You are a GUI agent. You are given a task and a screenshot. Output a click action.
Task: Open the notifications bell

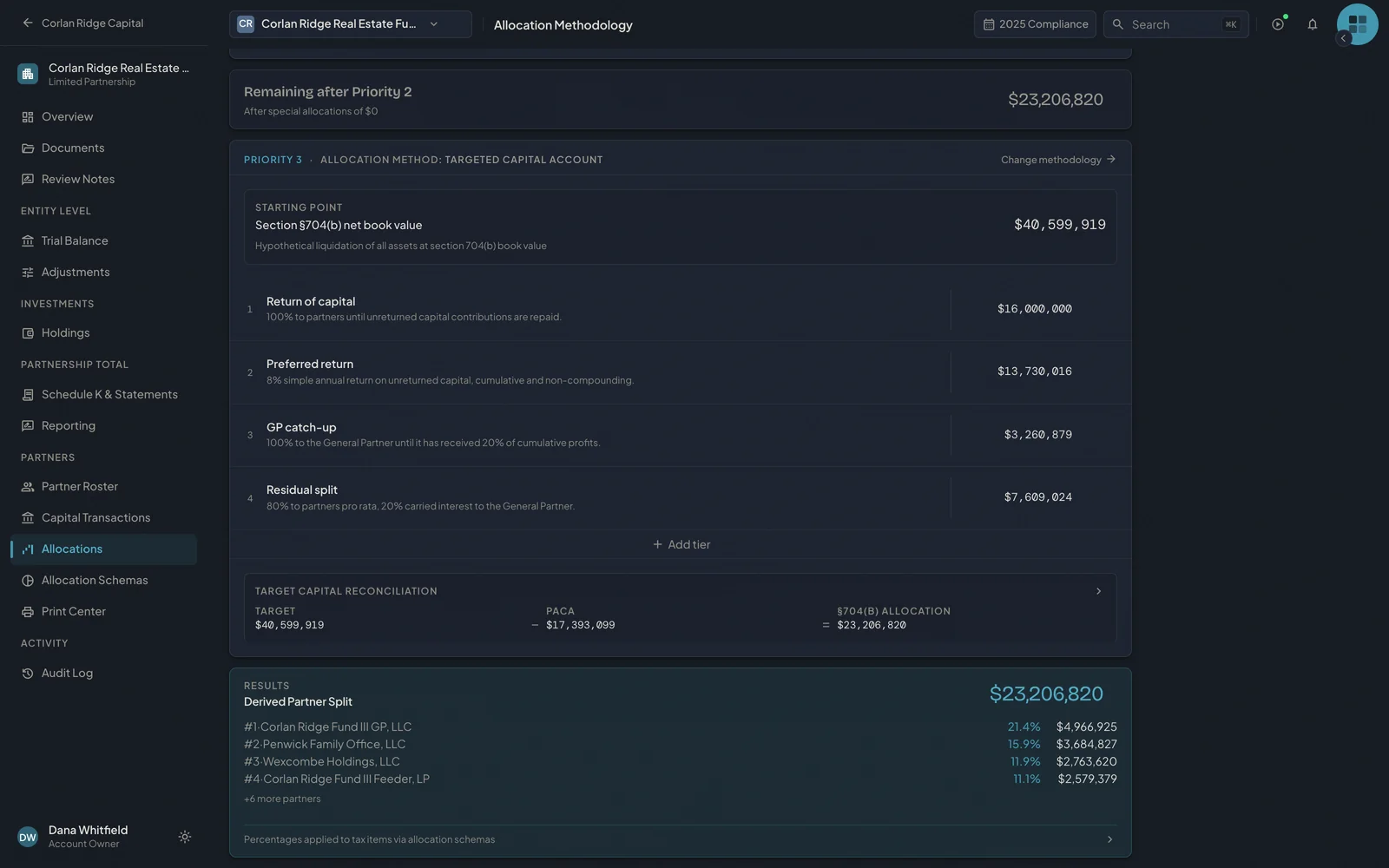[1312, 24]
